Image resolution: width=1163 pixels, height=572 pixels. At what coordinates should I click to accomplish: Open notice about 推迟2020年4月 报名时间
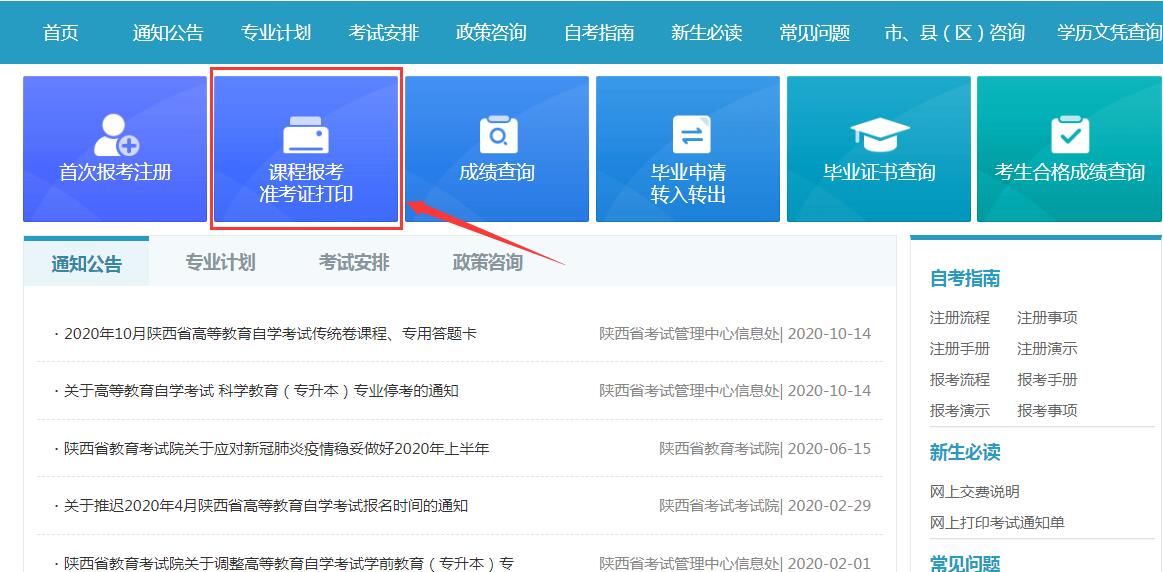[266, 506]
